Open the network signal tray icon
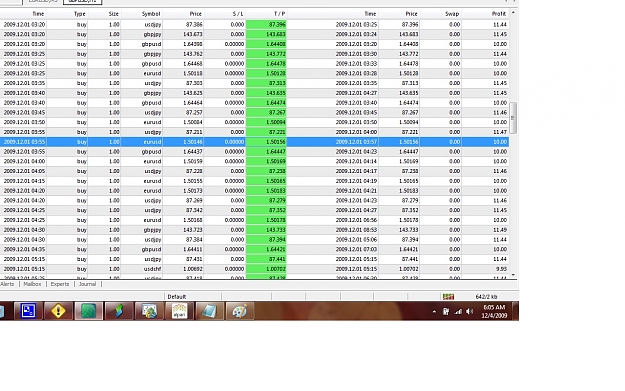625x391 pixels. point(458,312)
